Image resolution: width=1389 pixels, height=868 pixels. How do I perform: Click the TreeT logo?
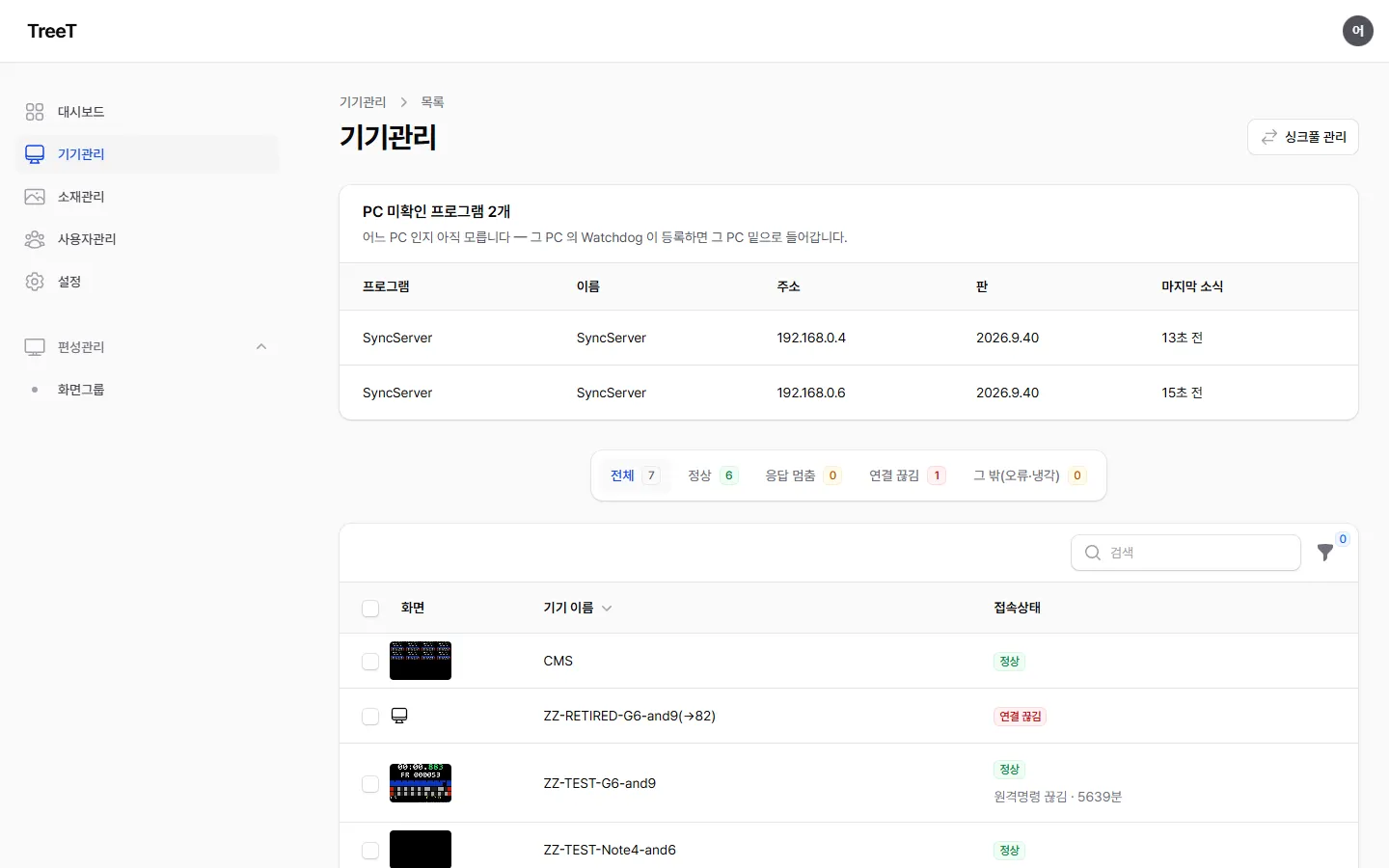click(52, 31)
